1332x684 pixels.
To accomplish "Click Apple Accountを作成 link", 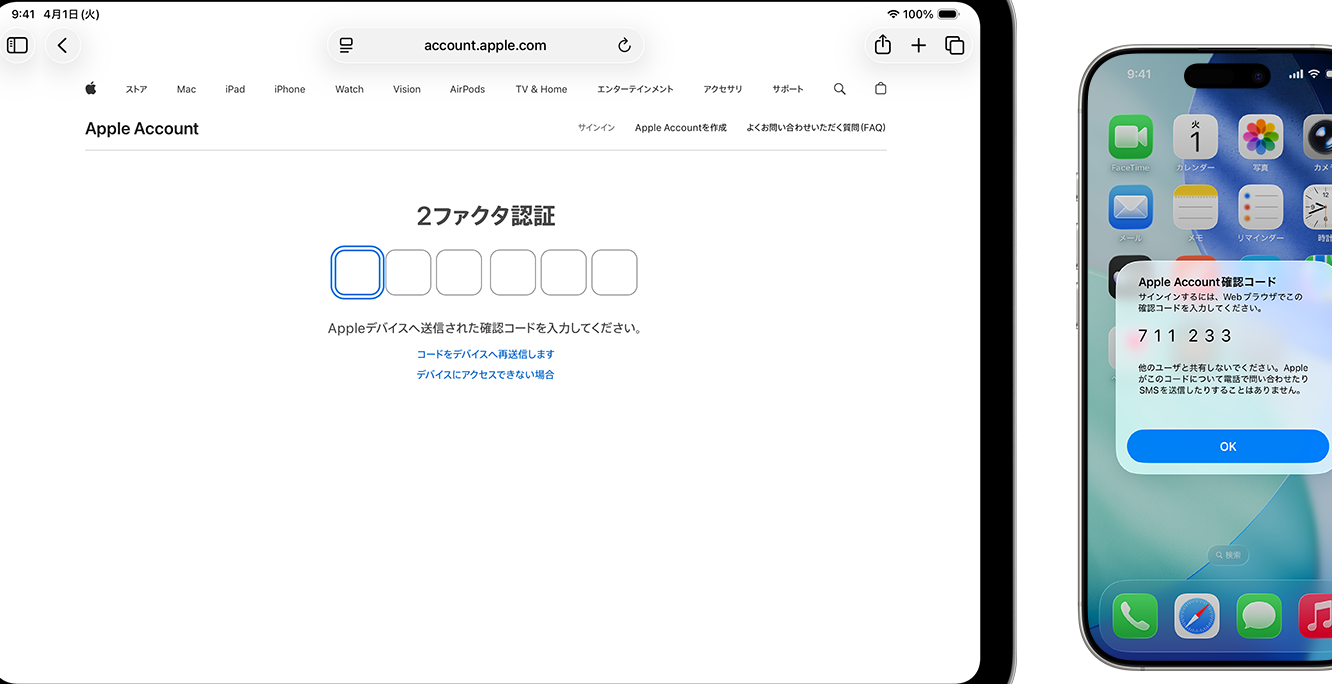I will click(681, 128).
